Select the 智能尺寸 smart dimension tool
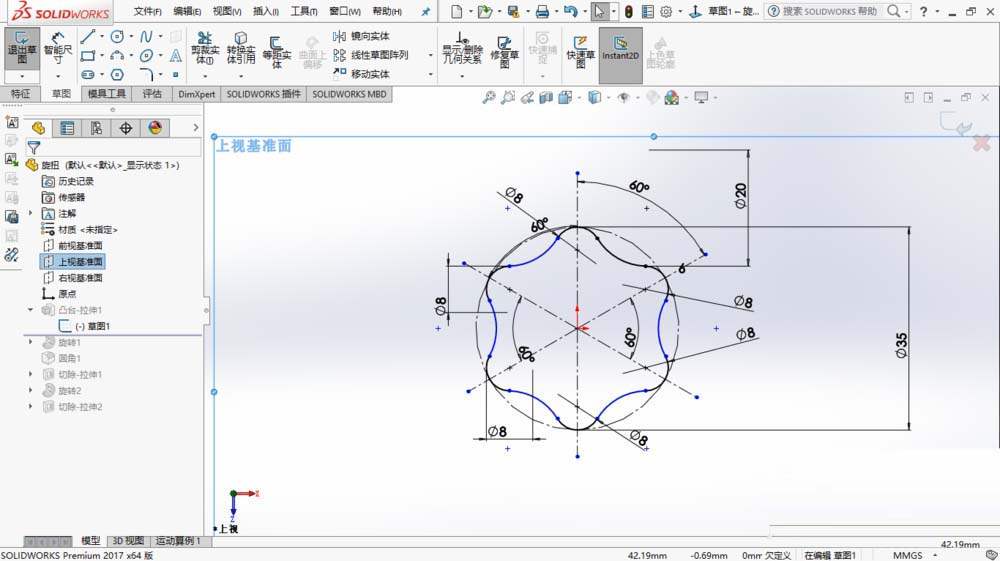This screenshot has width=1000, height=561. pos(58,48)
